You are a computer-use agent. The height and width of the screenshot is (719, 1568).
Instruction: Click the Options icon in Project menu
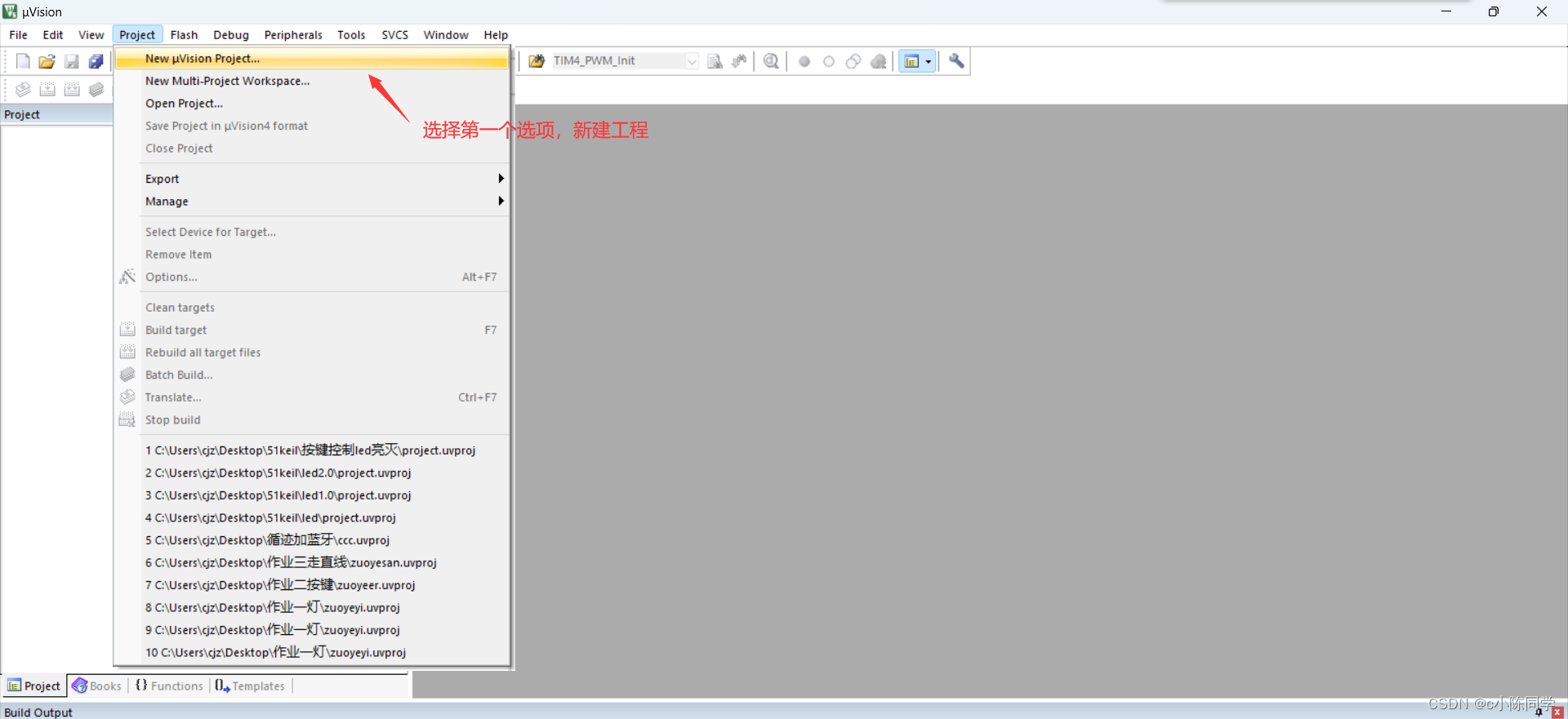click(127, 277)
